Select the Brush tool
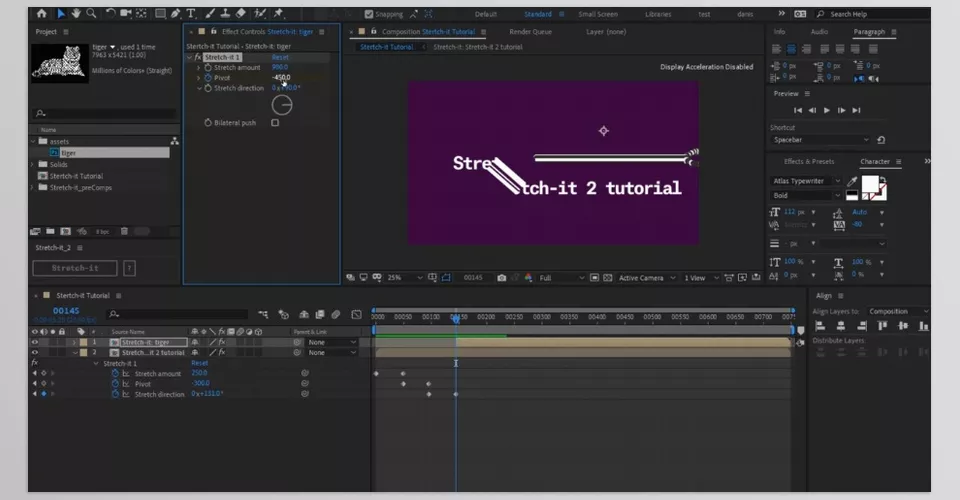Image resolution: width=960 pixels, height=500 pixels. pos(211,13)
